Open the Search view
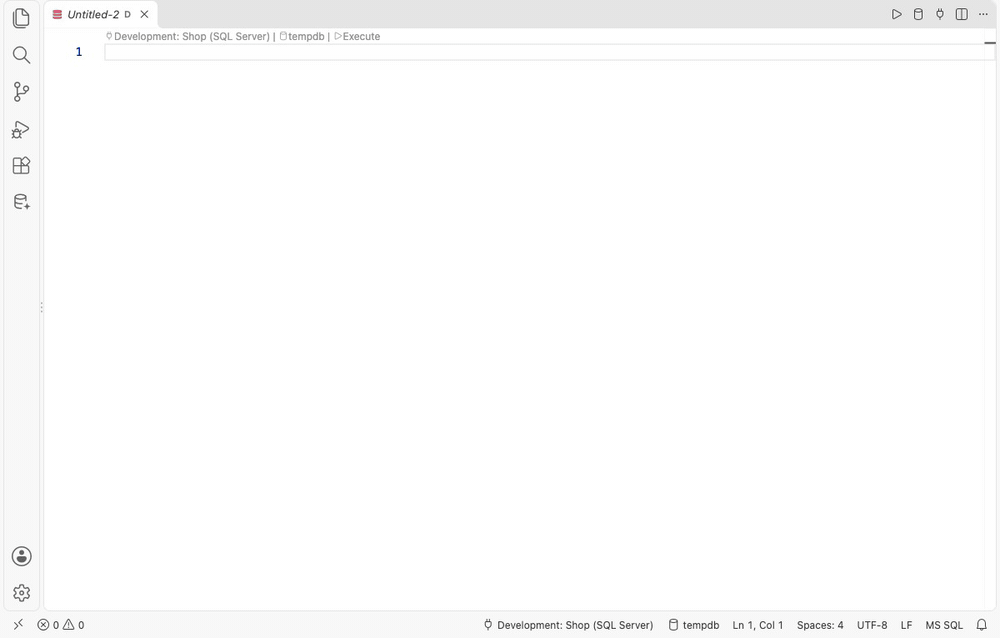The image size is (1000, 638). (x=21, y=55)
